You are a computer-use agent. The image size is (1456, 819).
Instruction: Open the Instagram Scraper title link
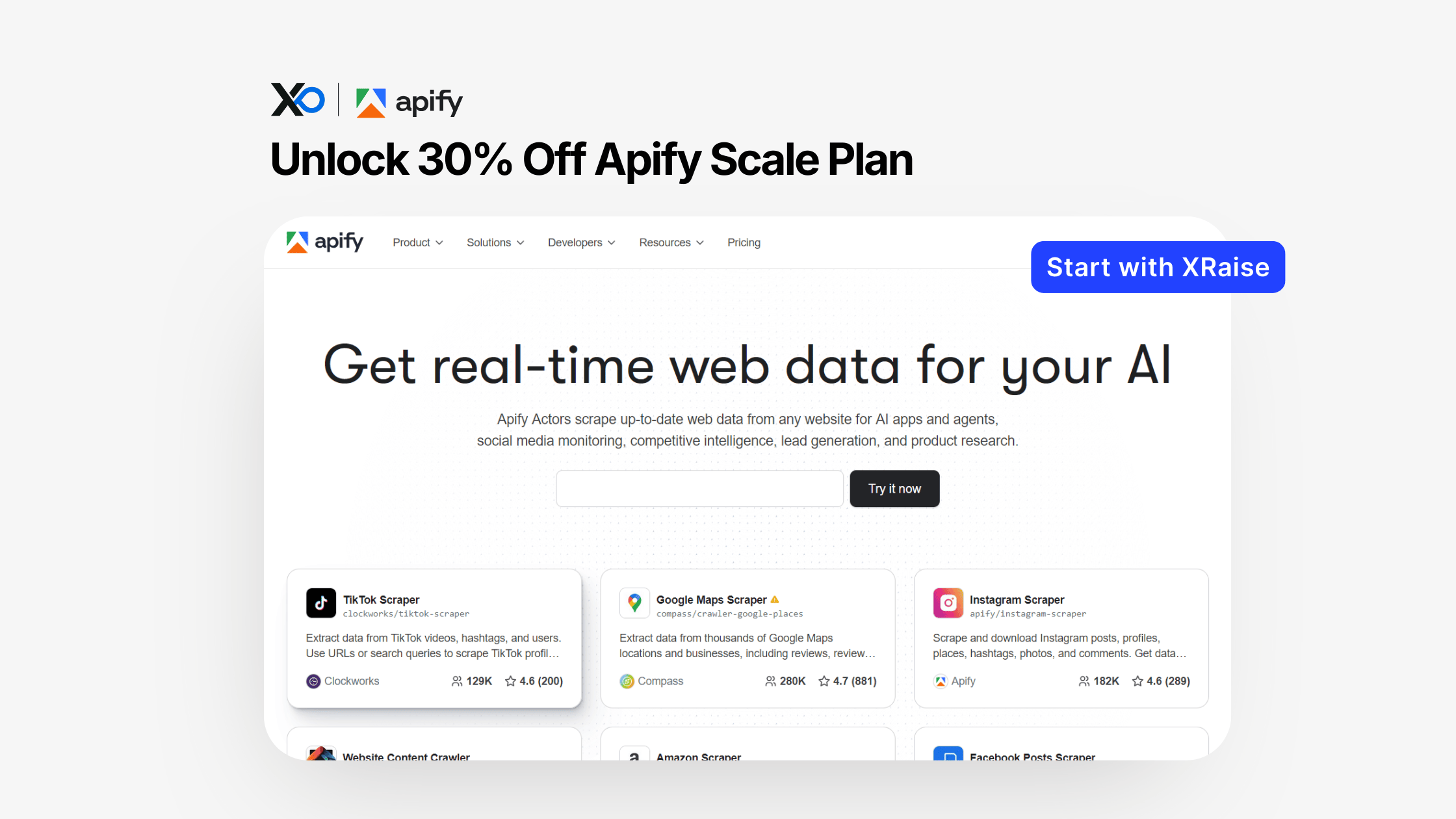(1017, 599)
